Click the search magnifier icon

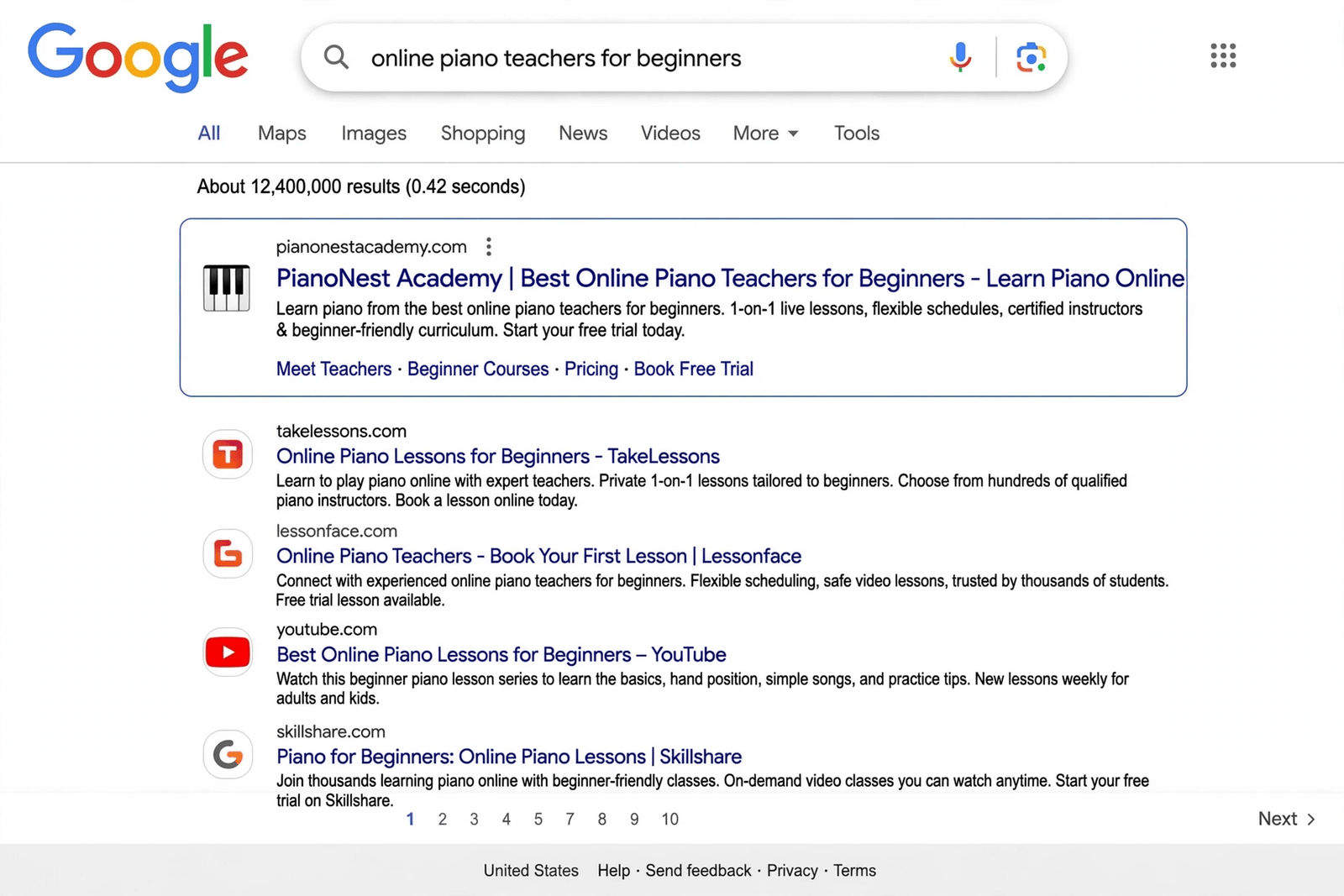[336, 57]
